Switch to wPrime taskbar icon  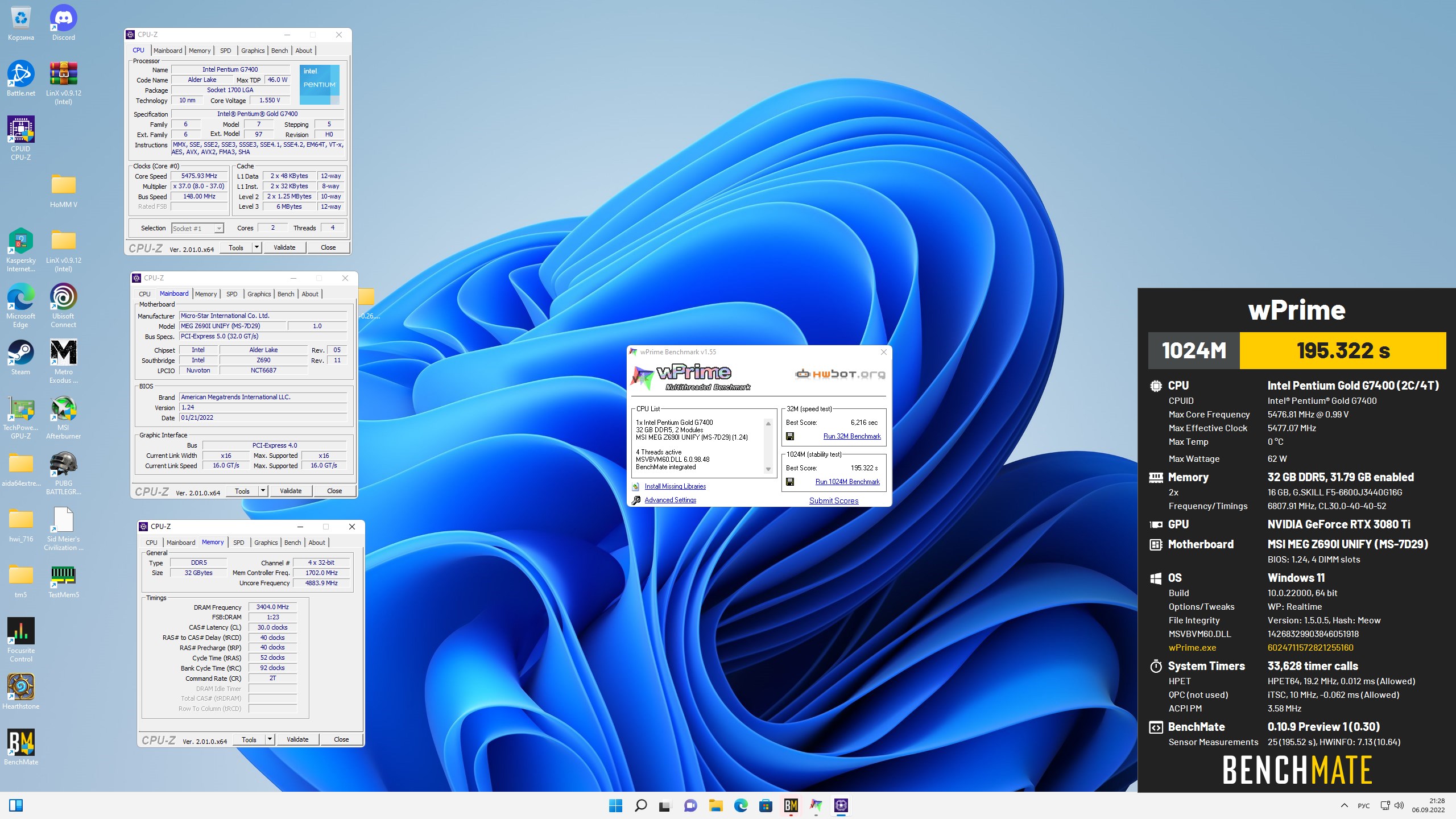pyautogui.click(x=816, y=805)
